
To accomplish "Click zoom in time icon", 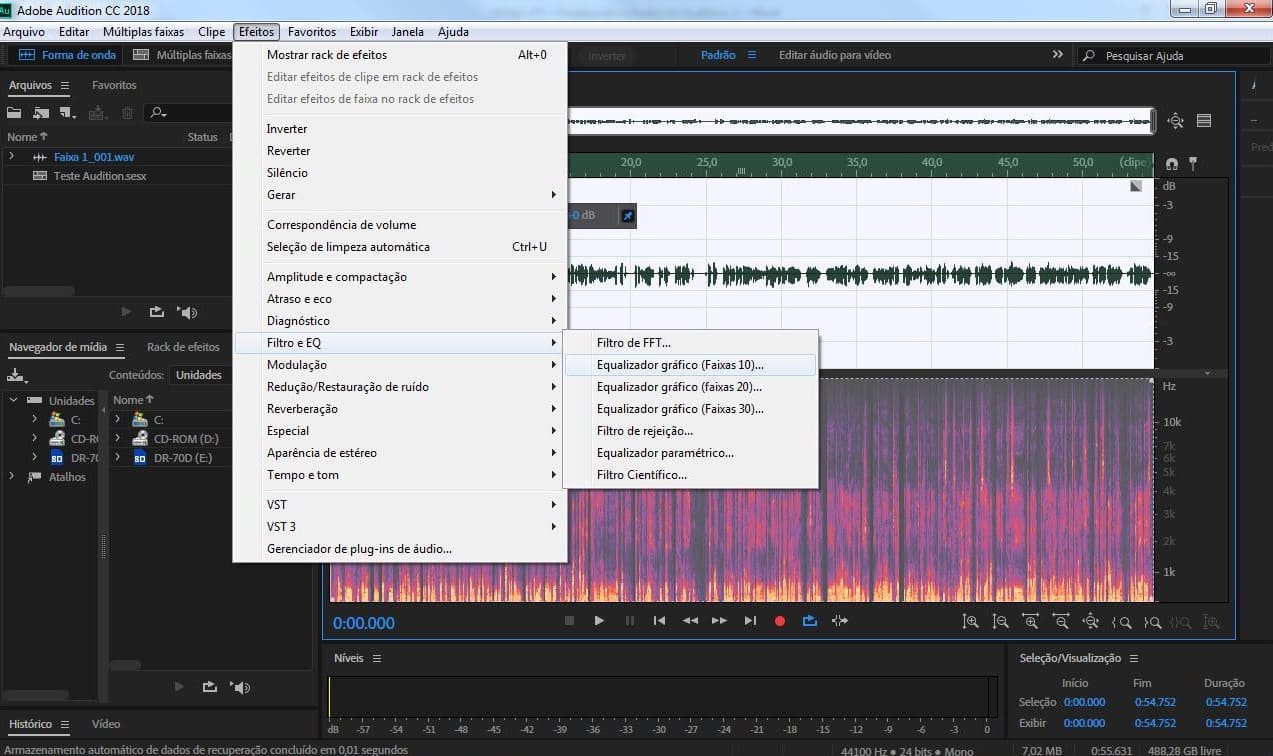I will coord(1031,621).
